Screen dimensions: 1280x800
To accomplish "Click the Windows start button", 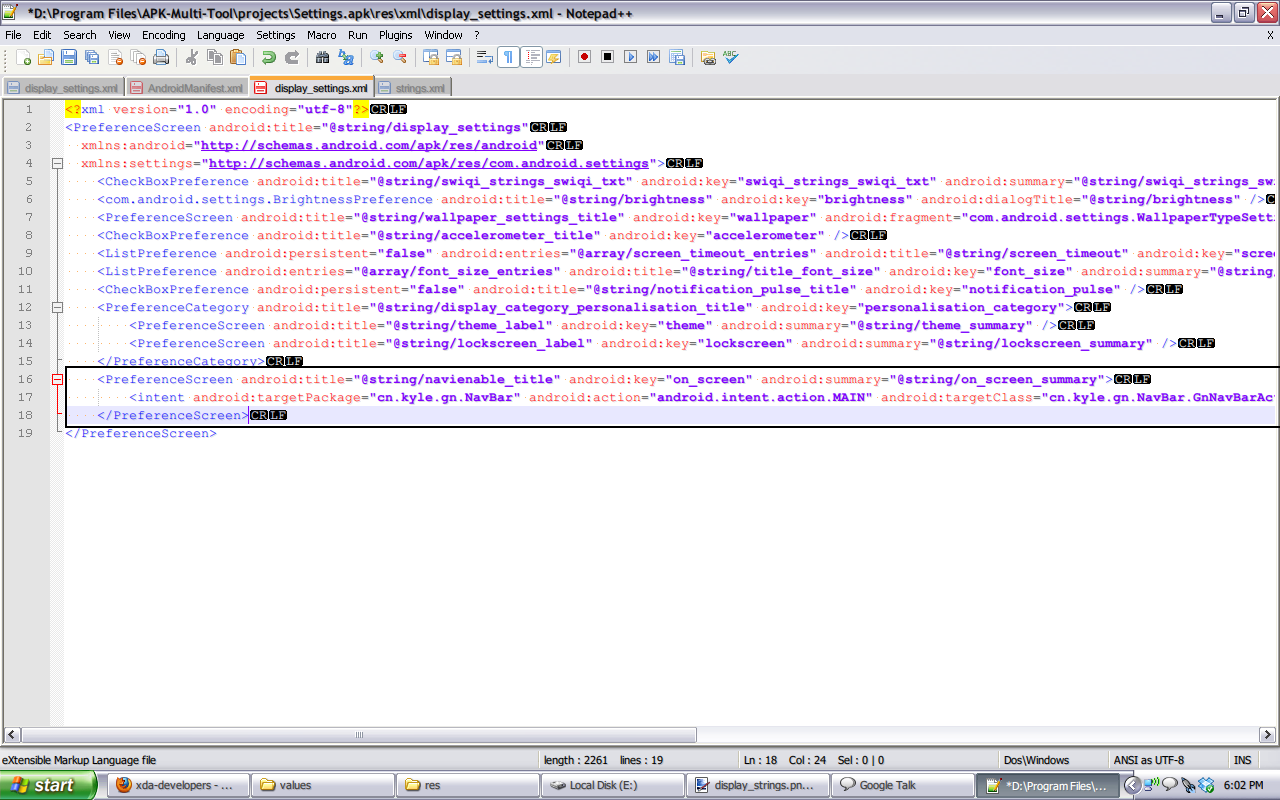I will click(48, 785).
